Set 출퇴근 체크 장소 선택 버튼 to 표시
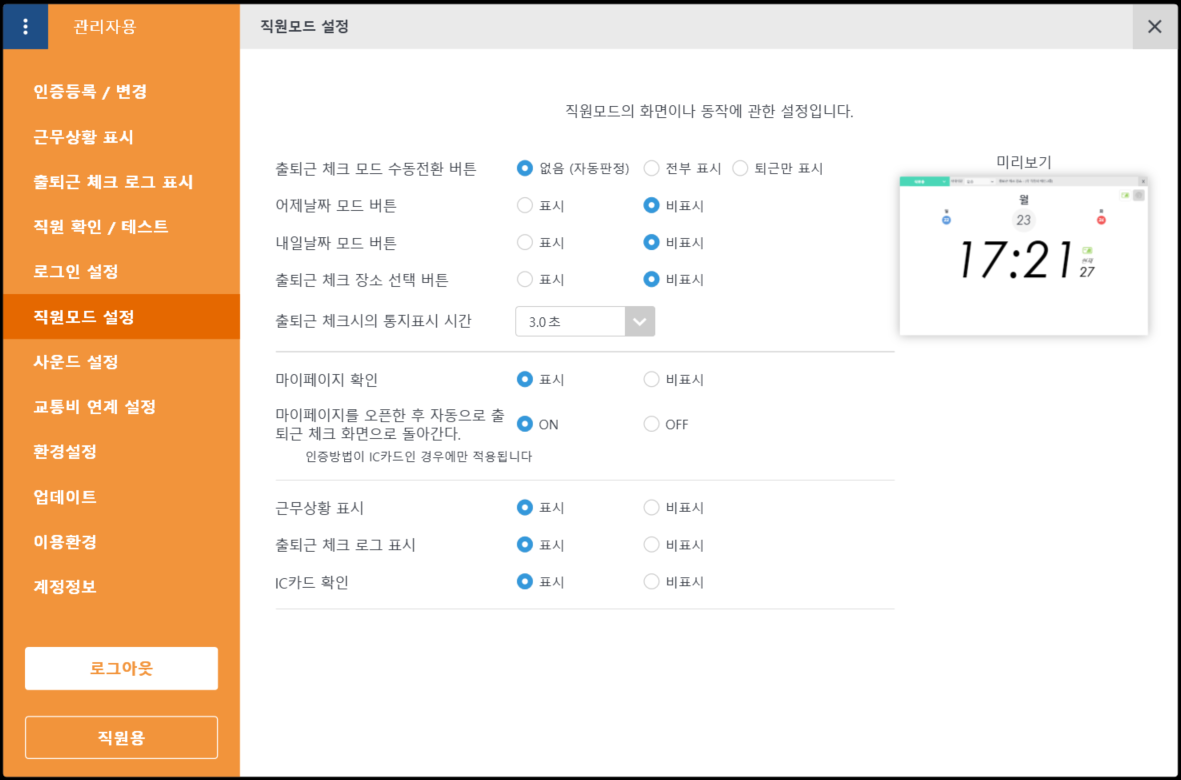This screenshot has width=1181, height=780. (525, 279)
